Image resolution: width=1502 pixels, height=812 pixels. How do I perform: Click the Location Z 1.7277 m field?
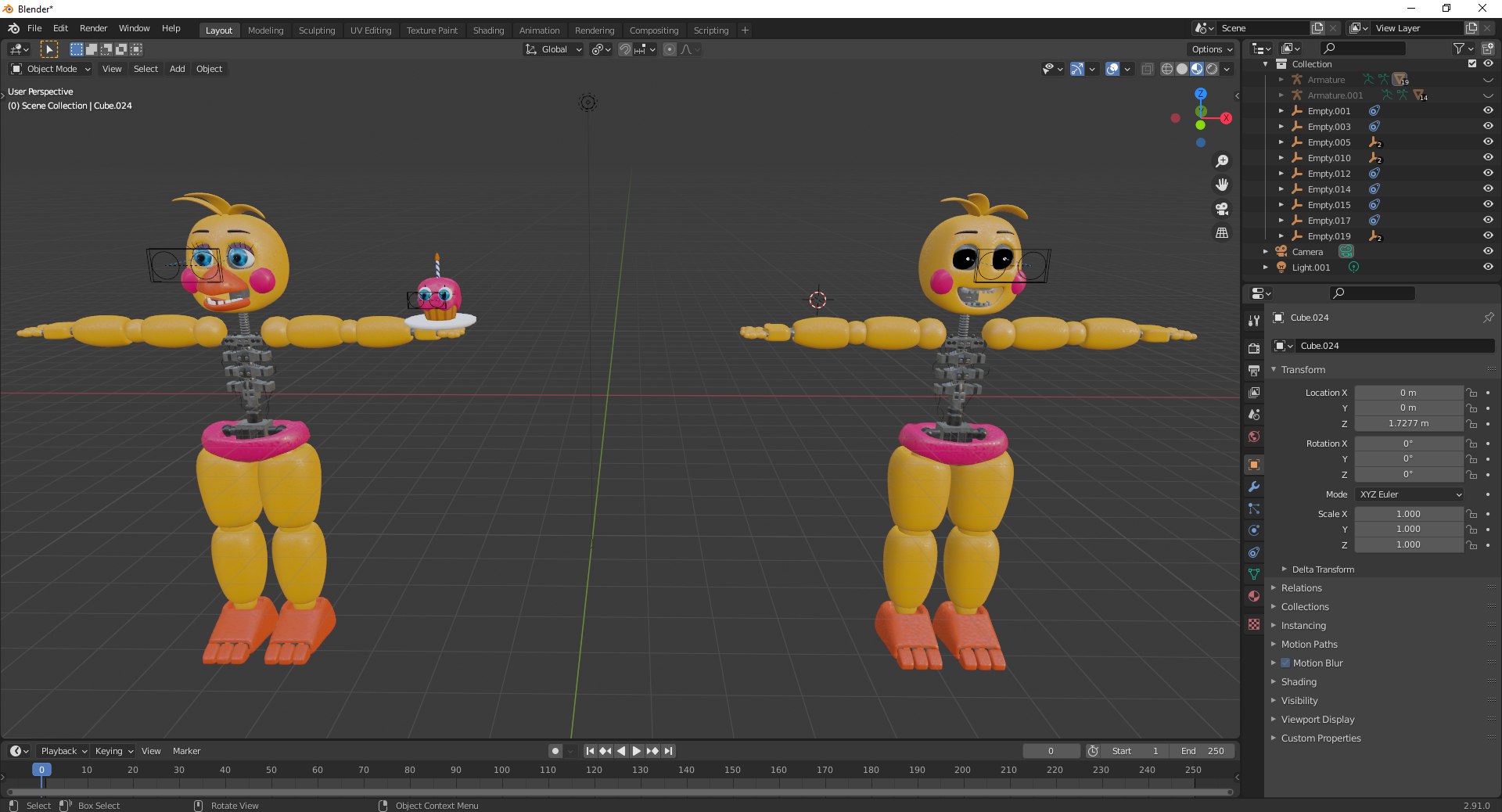(1408, 423)
